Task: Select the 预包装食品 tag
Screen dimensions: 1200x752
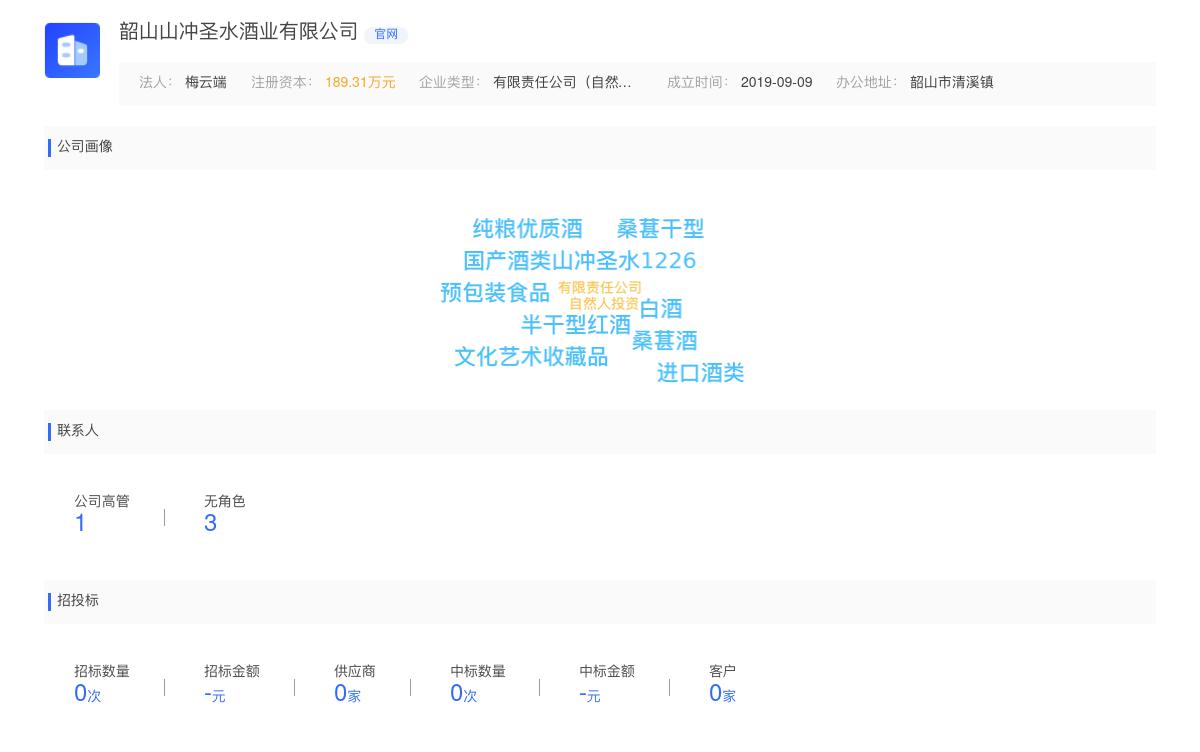Action: (x=495, y=293)
